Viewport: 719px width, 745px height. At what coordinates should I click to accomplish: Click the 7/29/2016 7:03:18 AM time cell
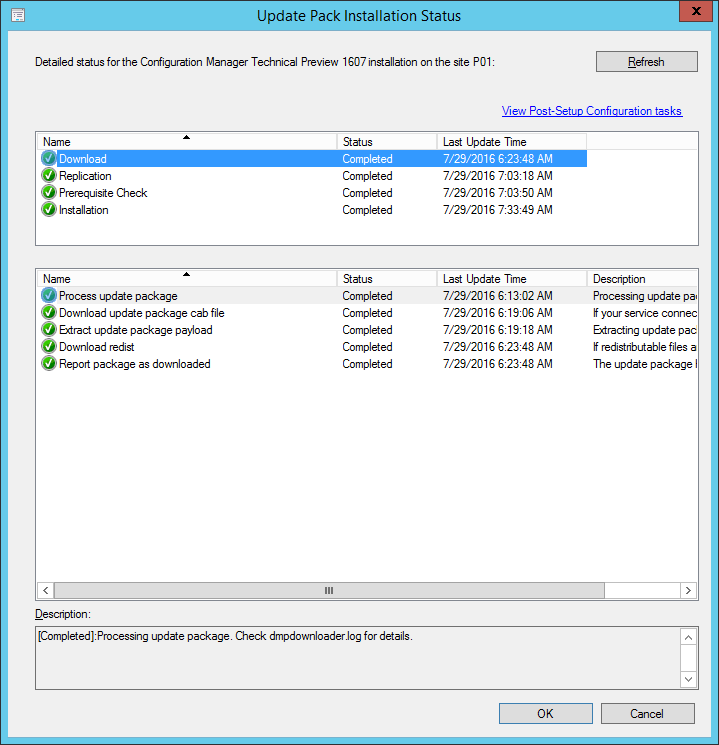point(498,176)
